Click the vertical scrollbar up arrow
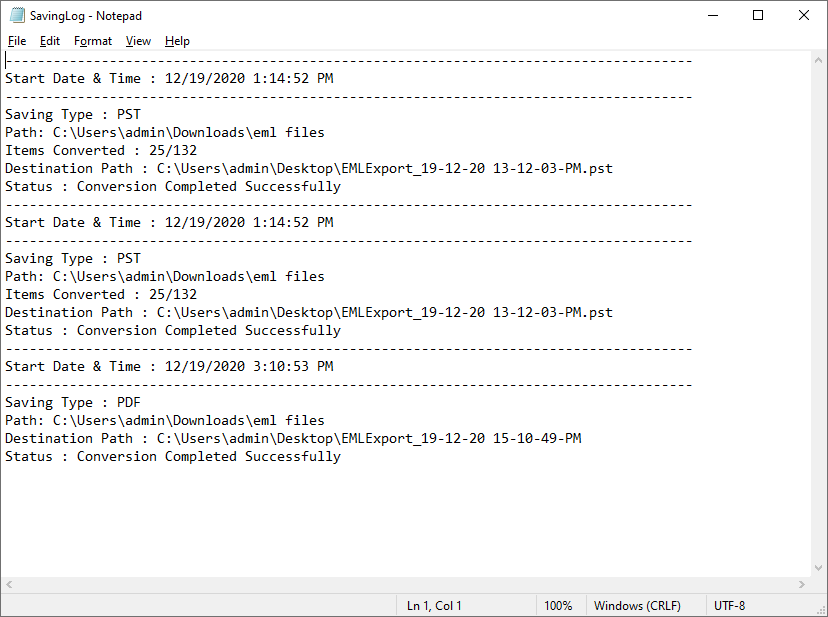 tap(818, 60)
